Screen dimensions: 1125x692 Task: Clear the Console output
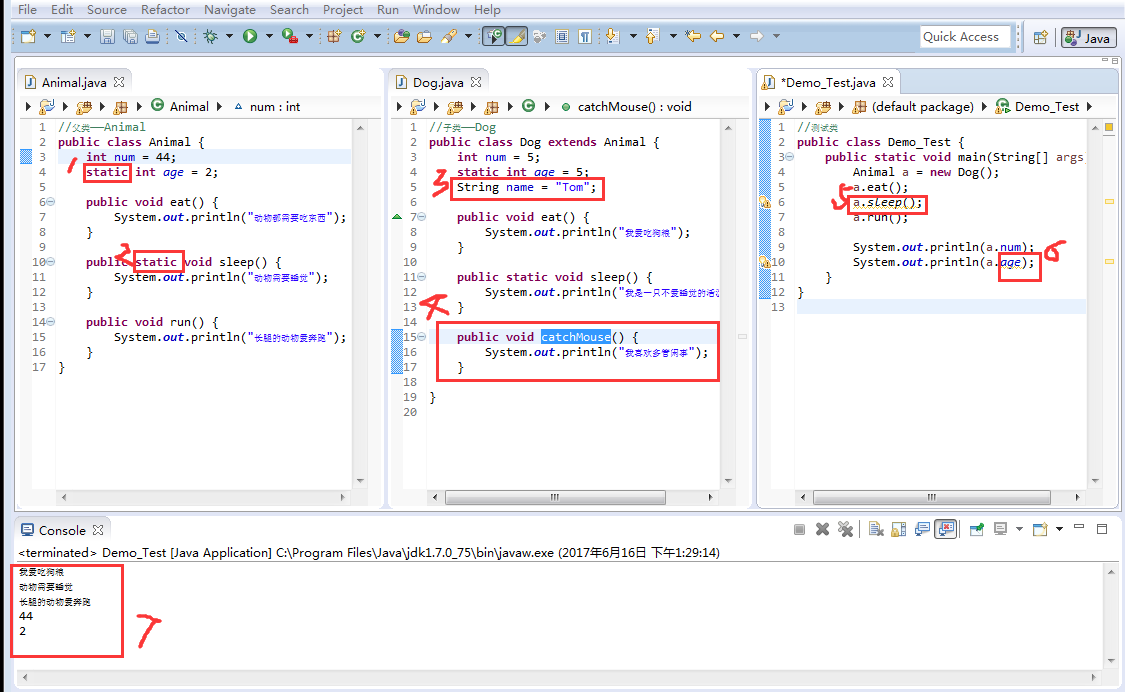click(x=876, y=530)
